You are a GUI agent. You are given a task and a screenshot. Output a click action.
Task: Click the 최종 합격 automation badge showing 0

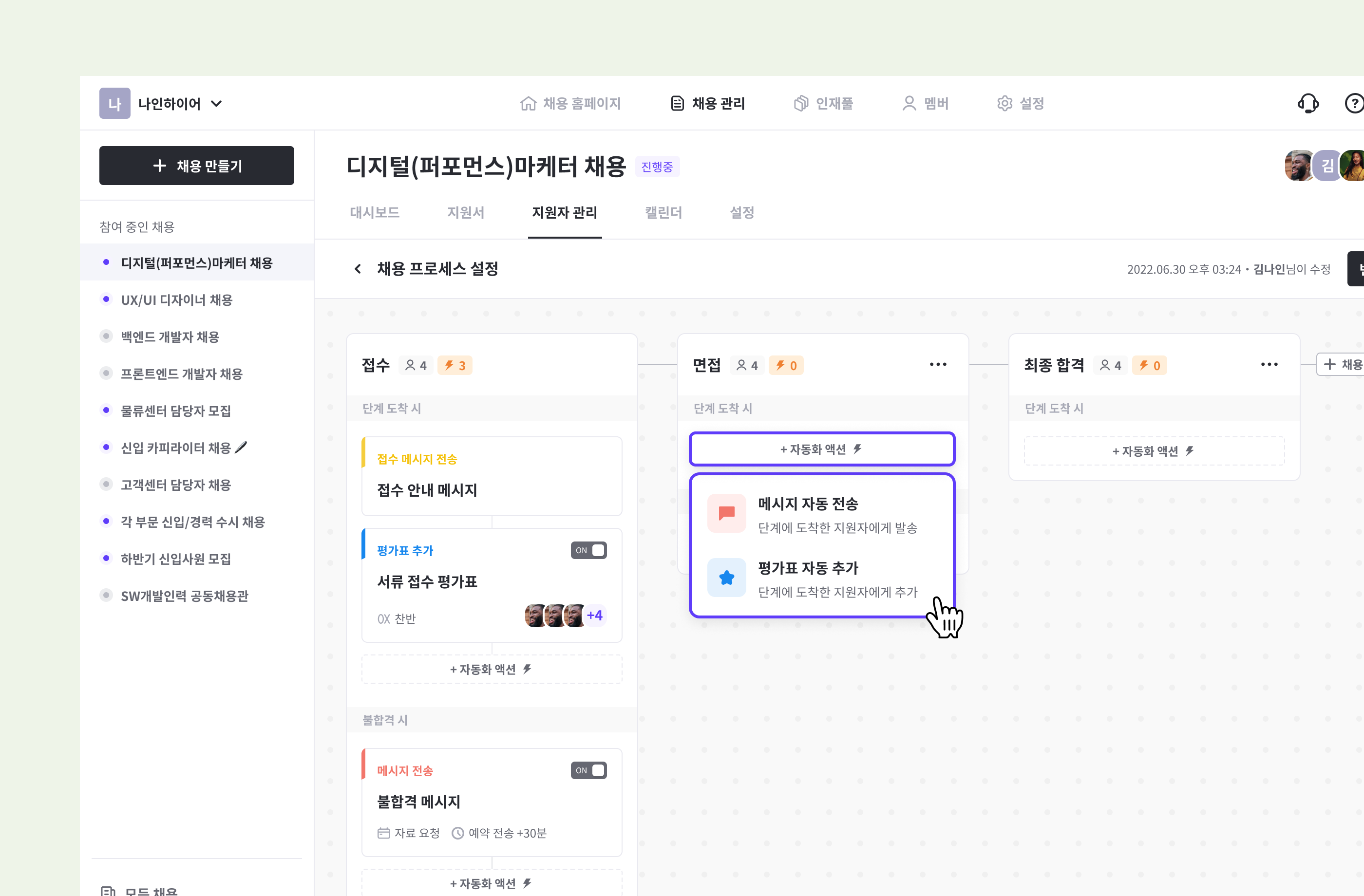pos(1150,366)
